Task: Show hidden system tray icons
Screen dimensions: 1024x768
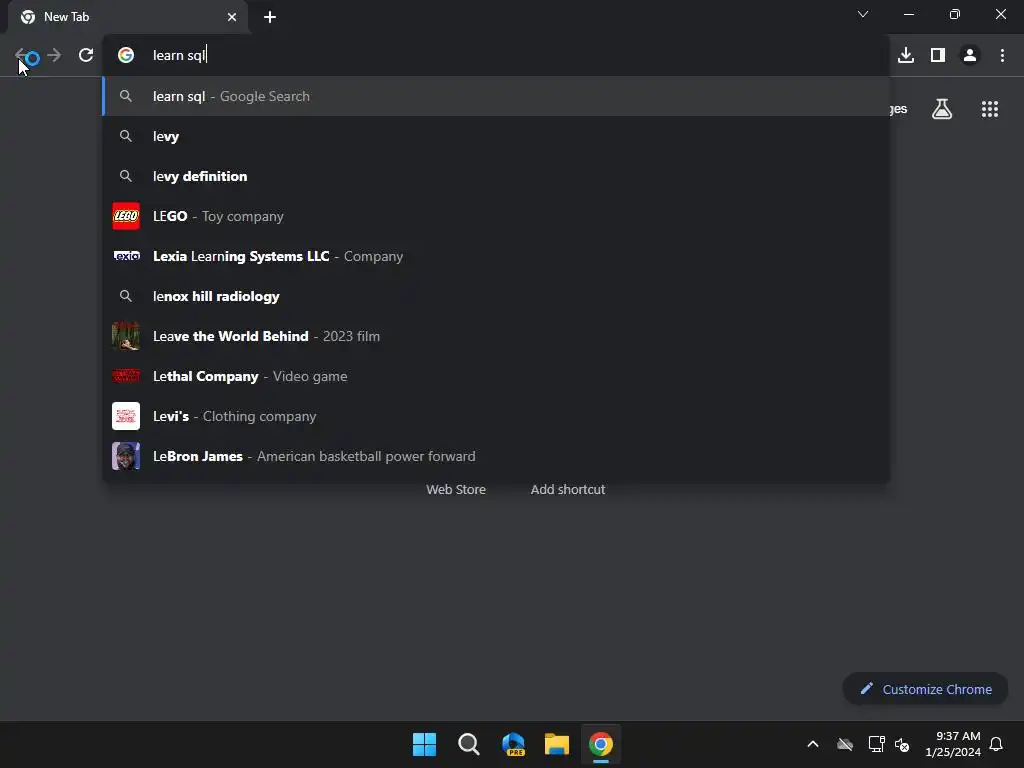Action: click(813, 744)
